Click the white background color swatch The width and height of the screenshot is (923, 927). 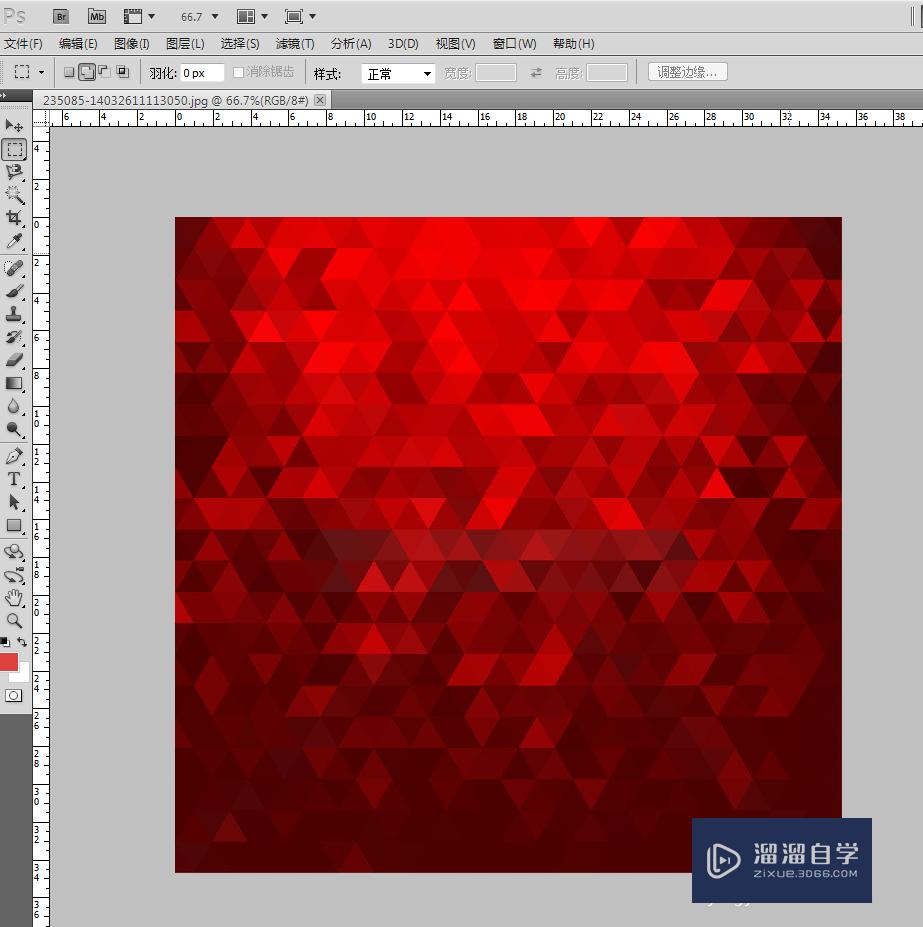coord(24,675)
